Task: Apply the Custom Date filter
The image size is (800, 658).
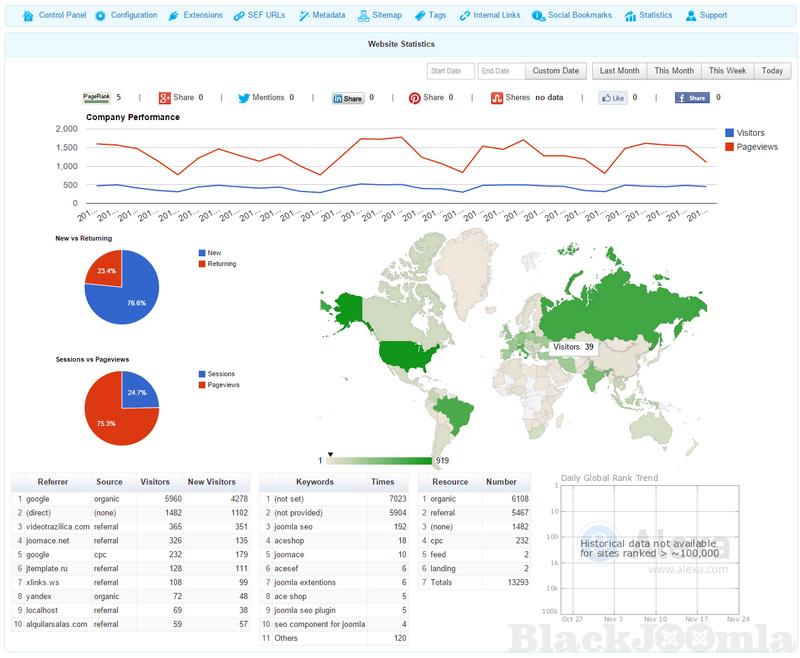Action: tap(556, 71)
